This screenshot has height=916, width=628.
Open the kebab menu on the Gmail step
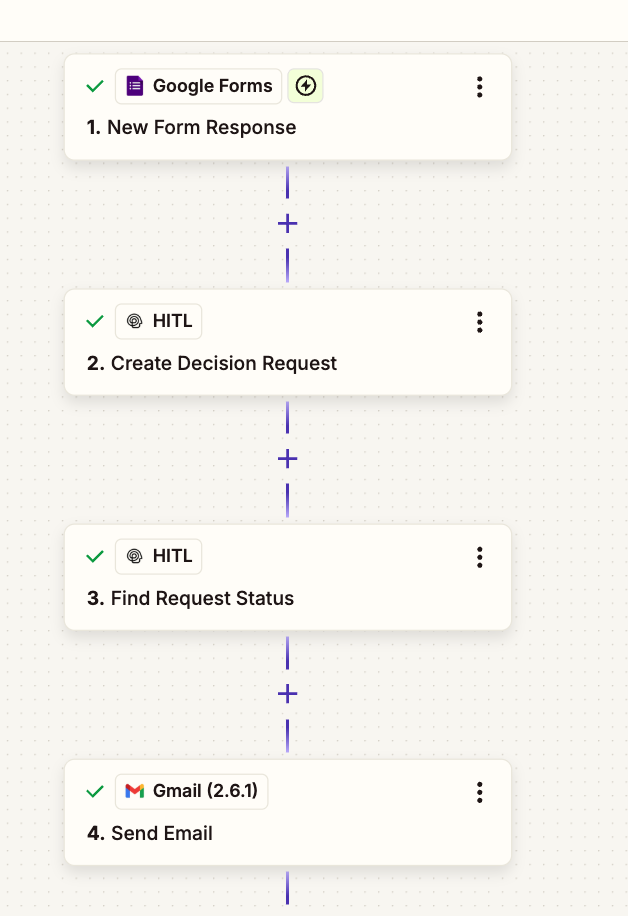479,792
